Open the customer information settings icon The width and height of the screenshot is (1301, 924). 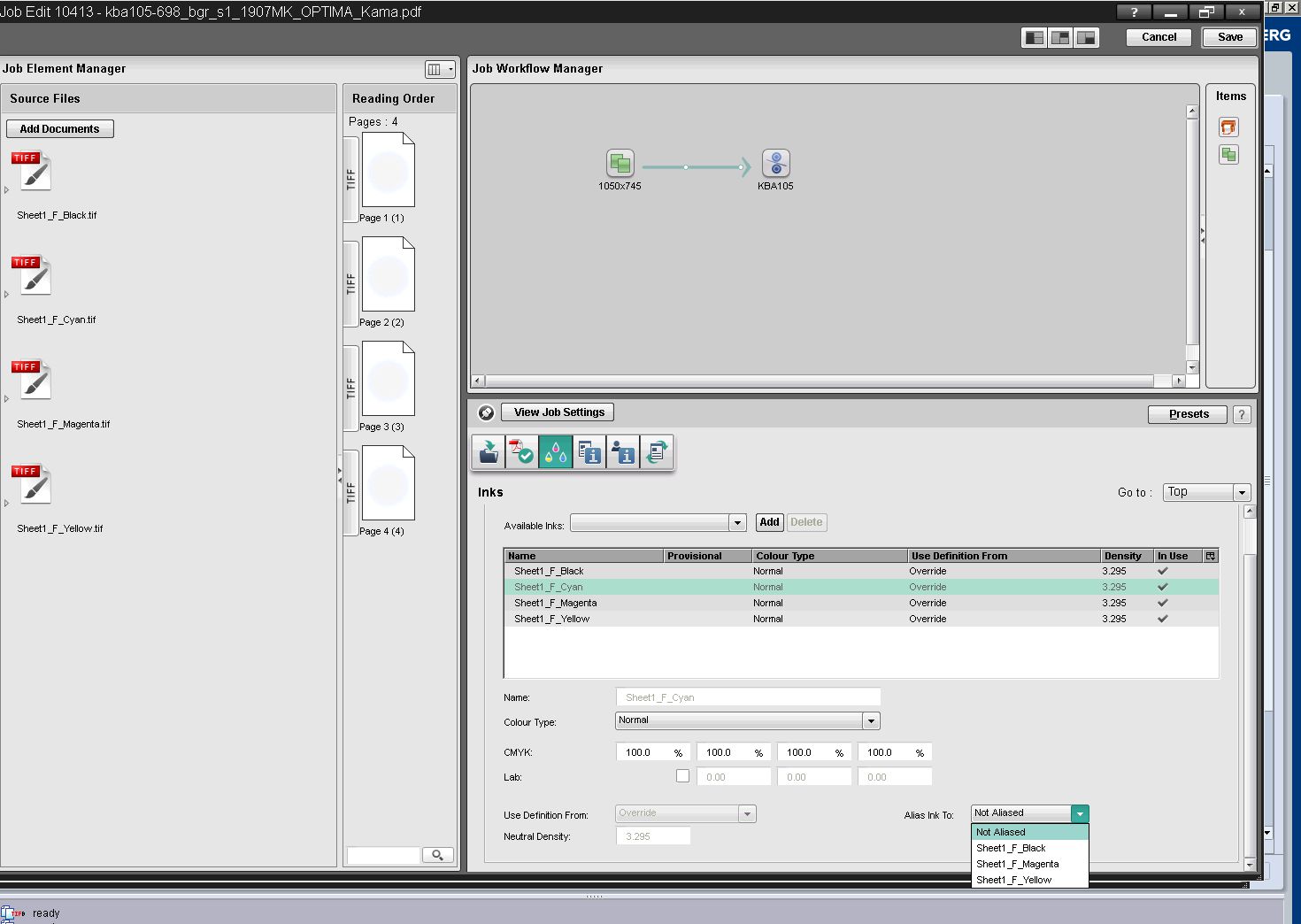point(623,452)
